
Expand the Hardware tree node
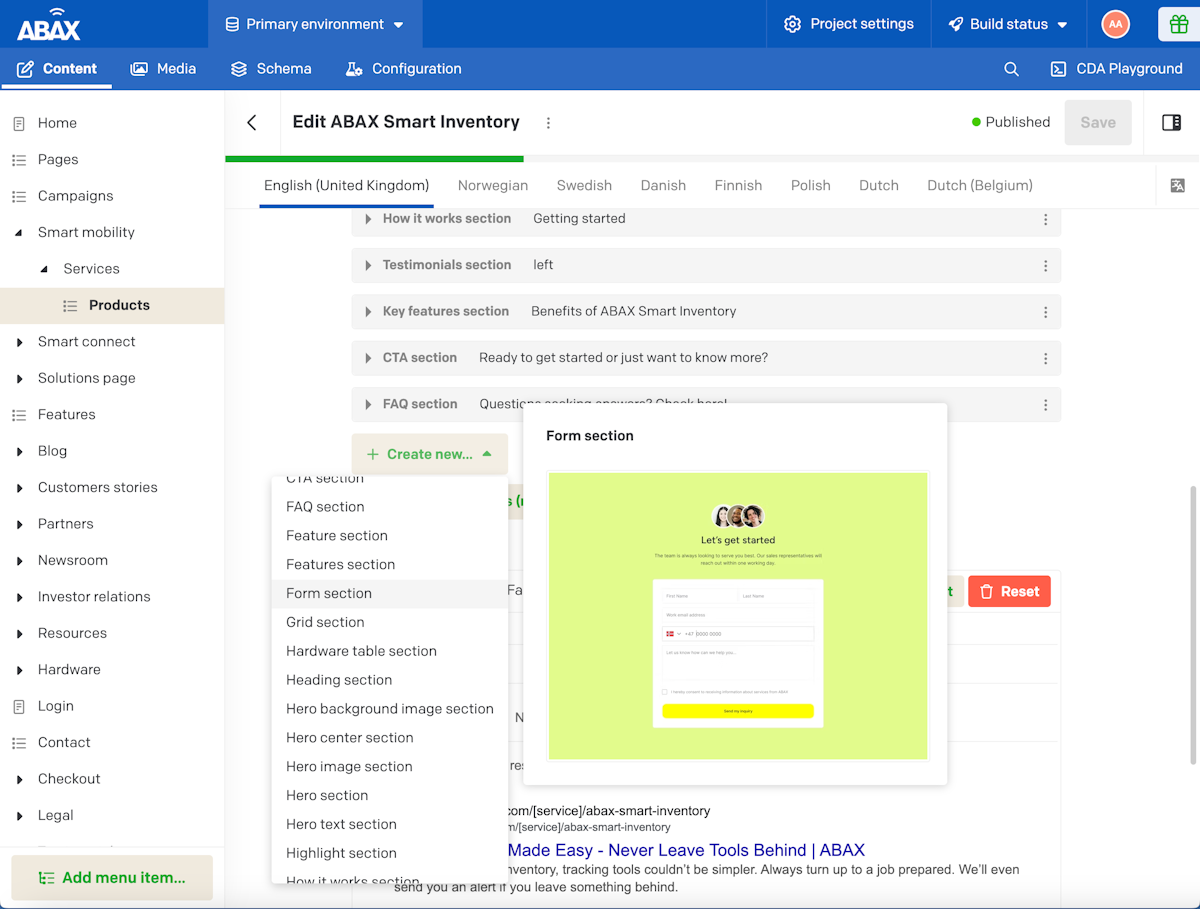19,670
